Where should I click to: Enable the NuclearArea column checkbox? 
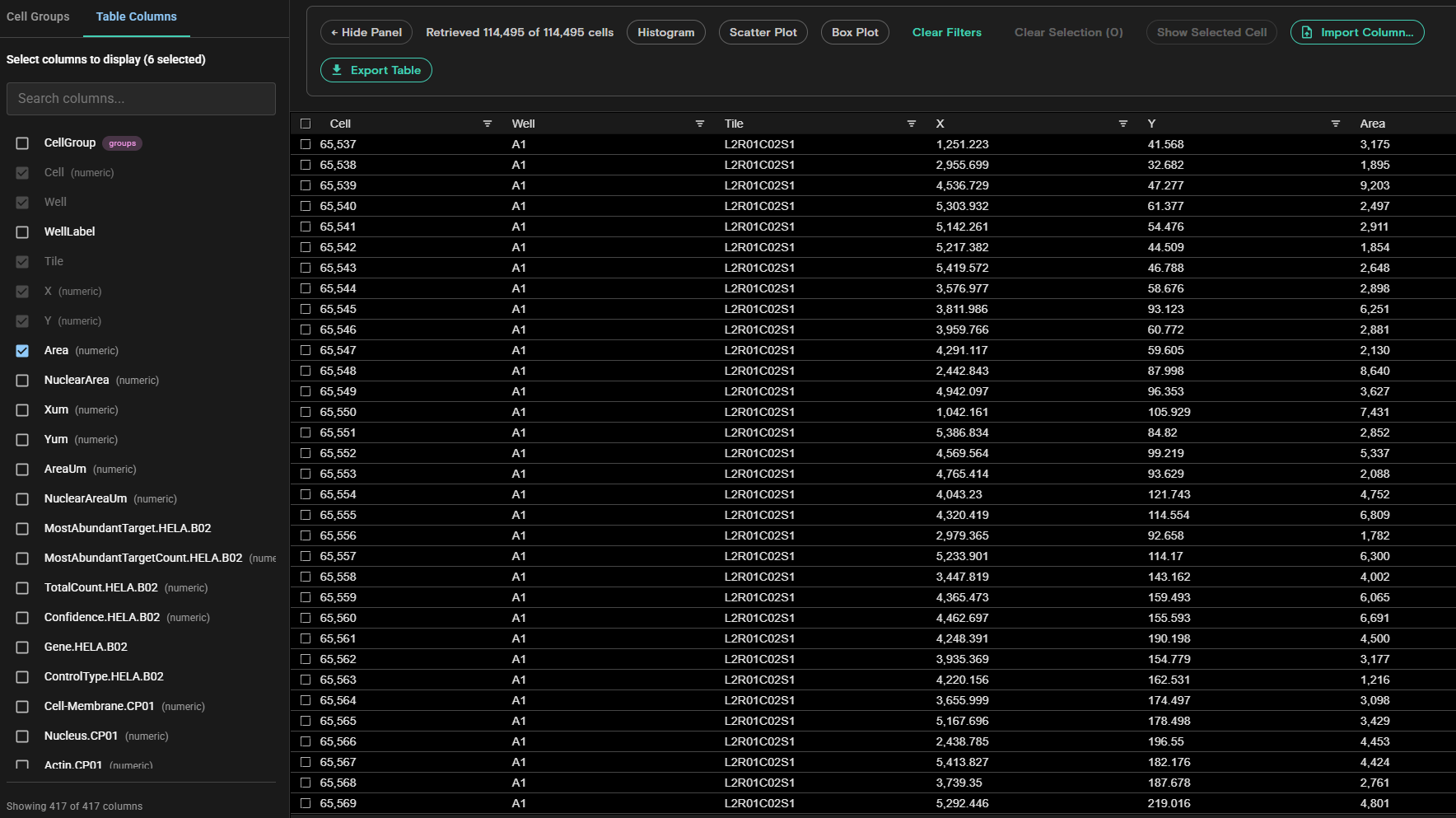[22, 381]
